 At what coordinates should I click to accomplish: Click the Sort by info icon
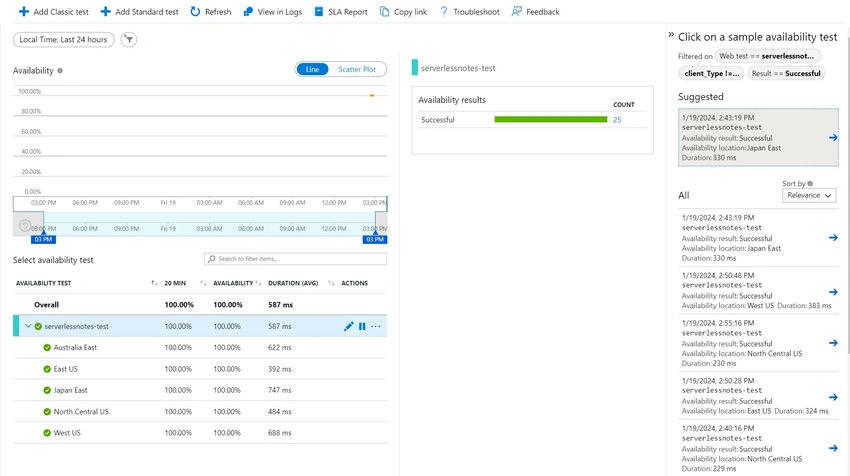click(x=810, y=184)
